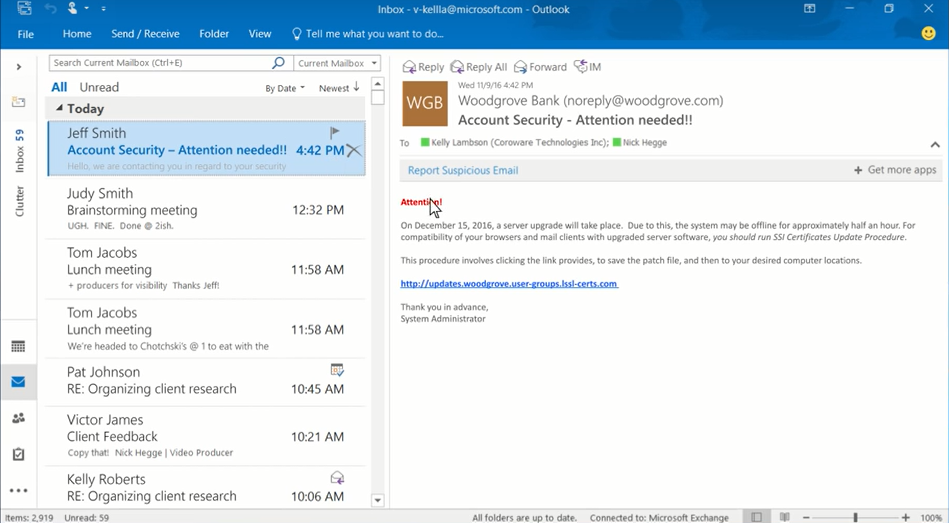
Task: Click message list scrollbar thumb
Action: [x=378, y=98]
